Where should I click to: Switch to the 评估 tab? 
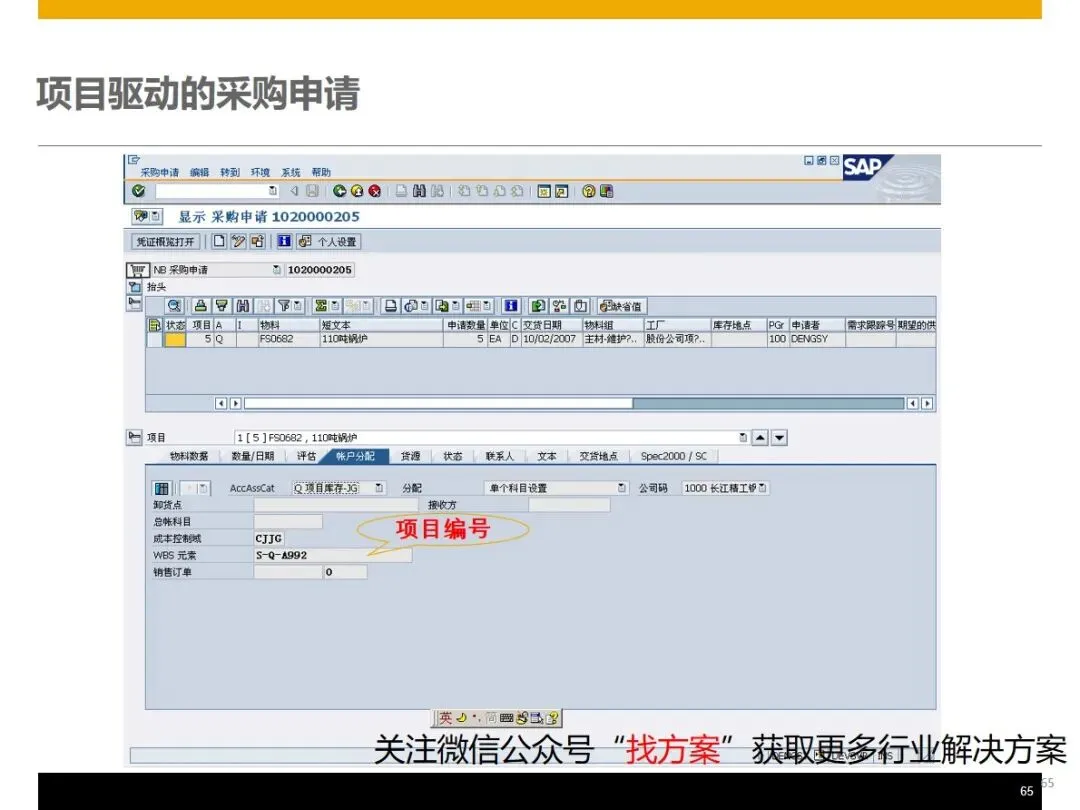[x=306, y=456]
